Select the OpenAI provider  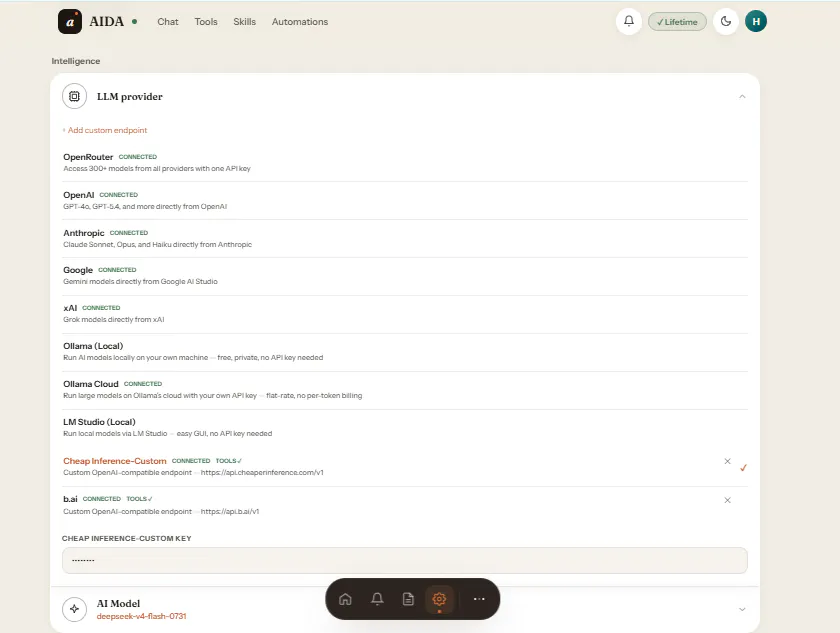pyautogui.click(x=405, y=200)
